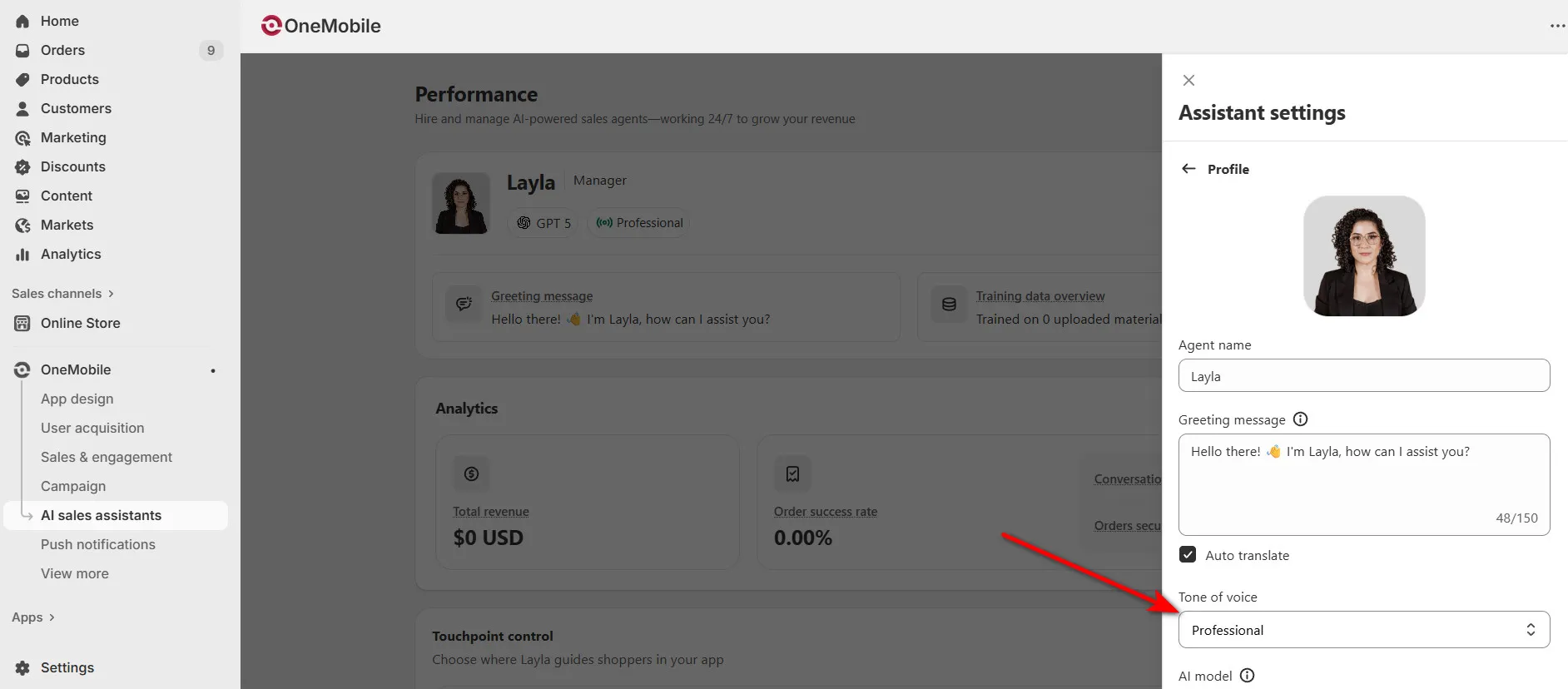The width and height of the screenshot is (1568, 689).
Task: Click the Order success rate label
Action: [826, 512]
